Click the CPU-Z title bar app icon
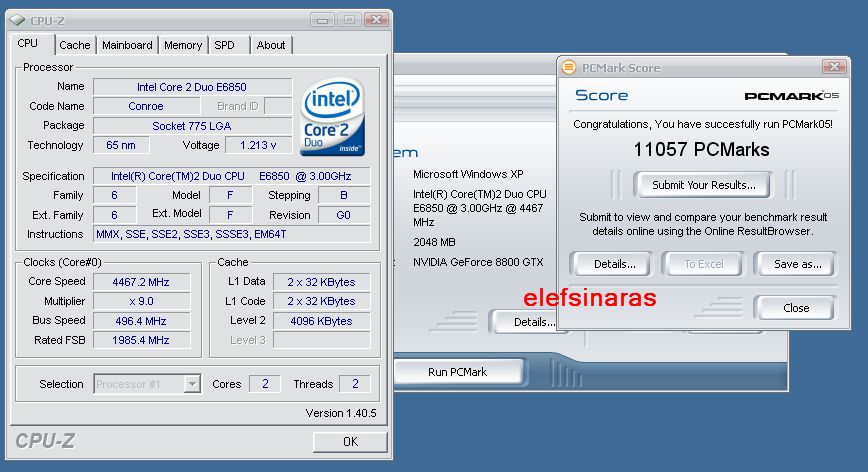 click(x=17, y=20)
